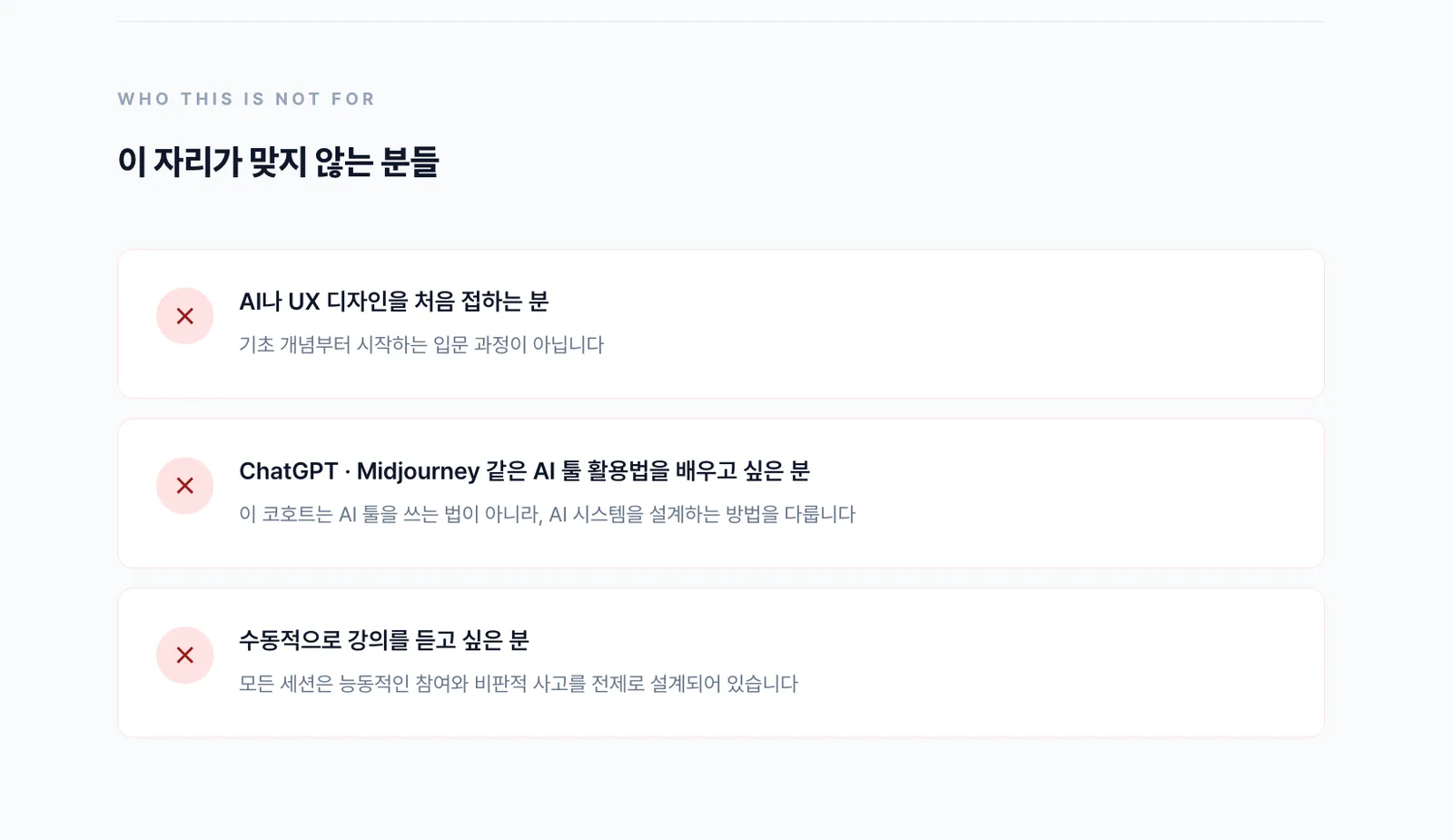Click the horizontal divider line at the top

point(720,21)
